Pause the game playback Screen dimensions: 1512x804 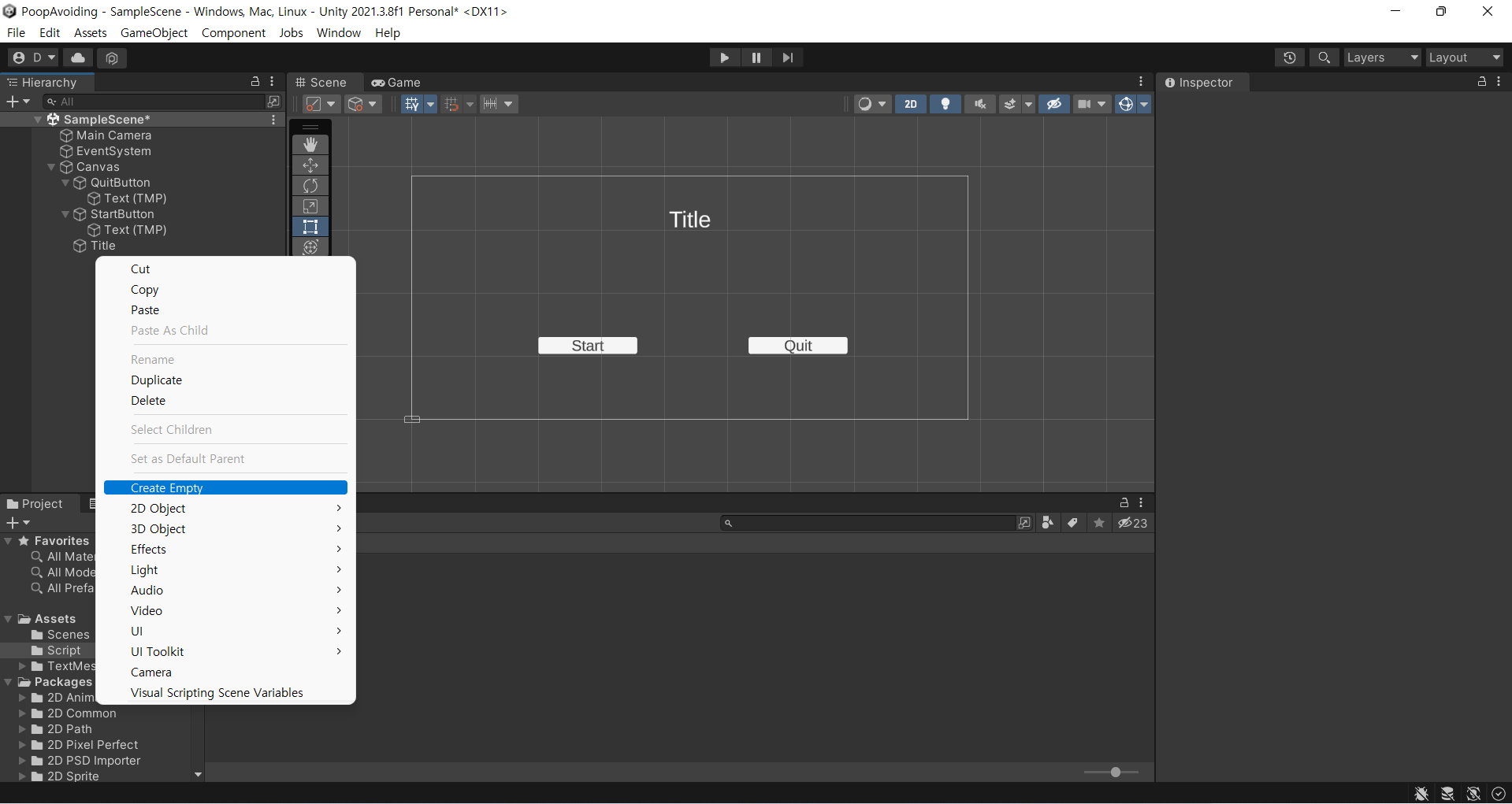point(756,57)
